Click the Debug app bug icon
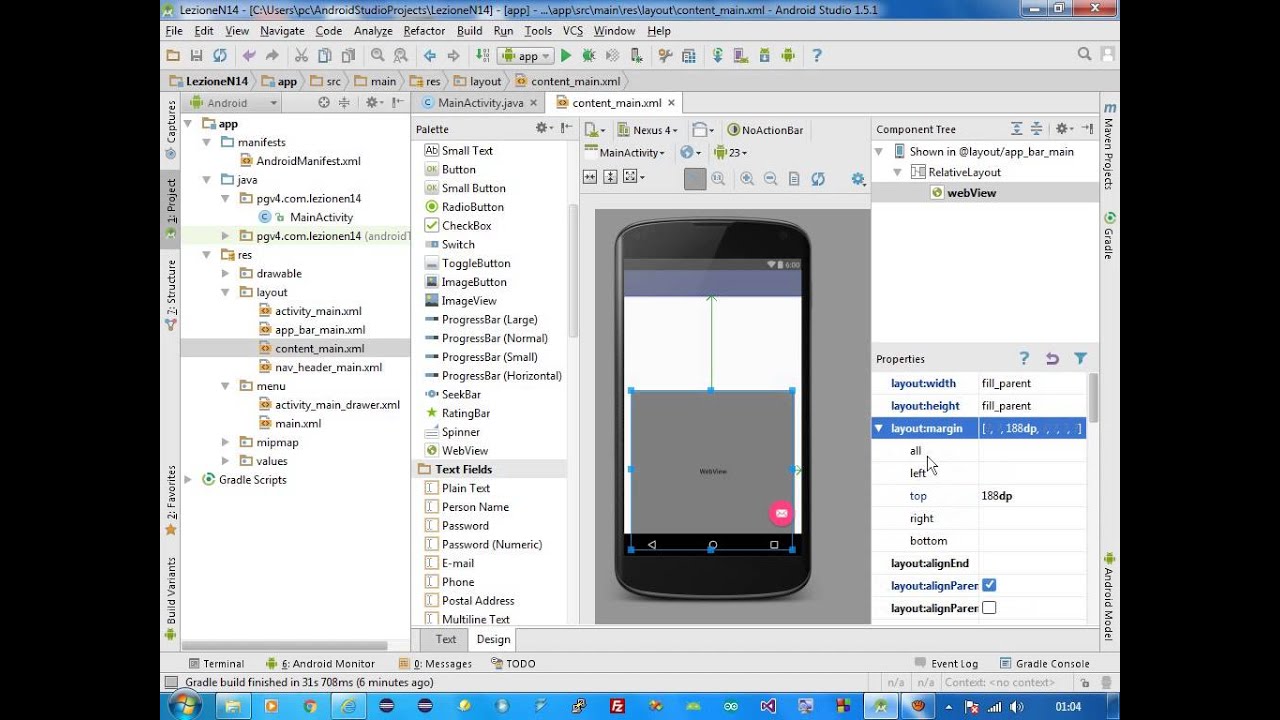 [x=589, y=56]
